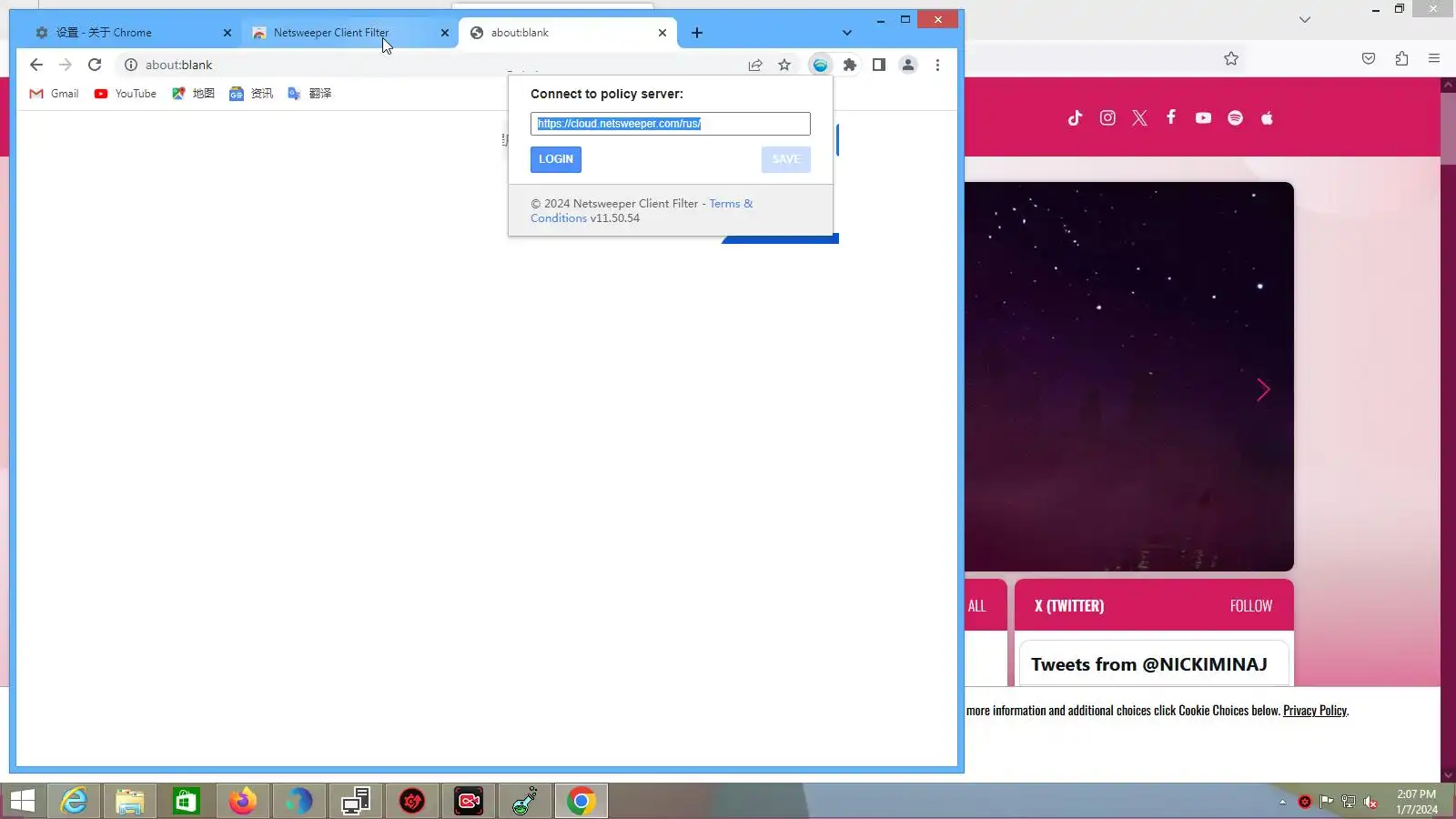Open the 翻译 translate bookmark
The height and width of the screenshot is (819, 1456).
(309, 94)
